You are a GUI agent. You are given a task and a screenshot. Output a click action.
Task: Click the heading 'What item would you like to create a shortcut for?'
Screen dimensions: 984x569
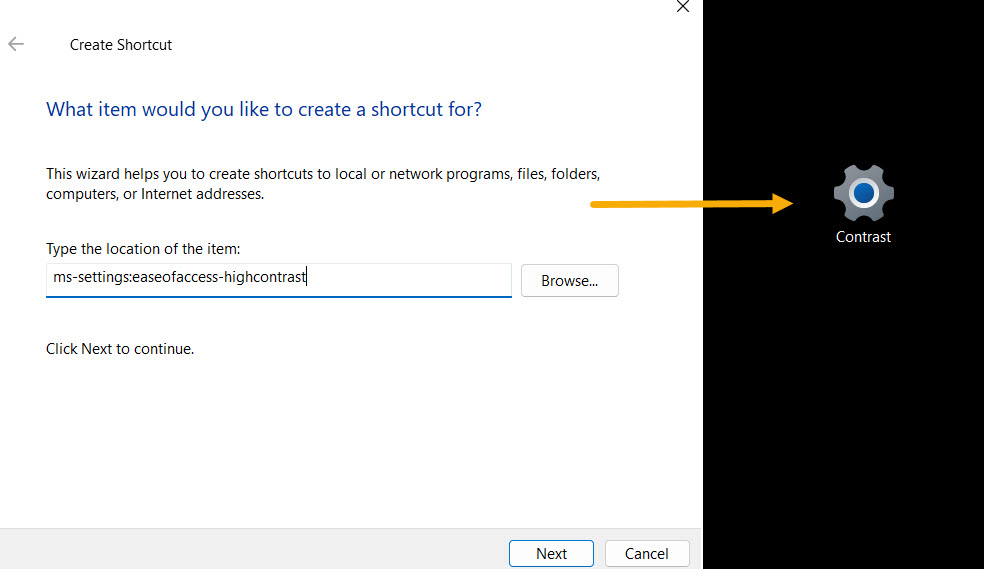pos(264,109)
